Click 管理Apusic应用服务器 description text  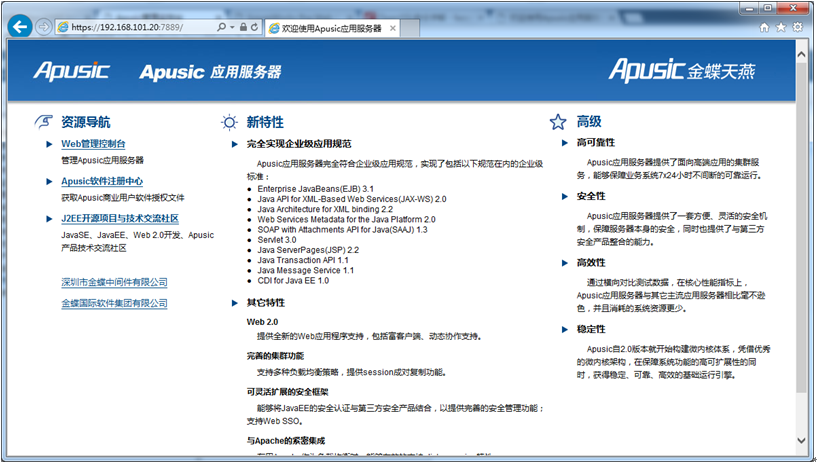(x=102, y=160)
